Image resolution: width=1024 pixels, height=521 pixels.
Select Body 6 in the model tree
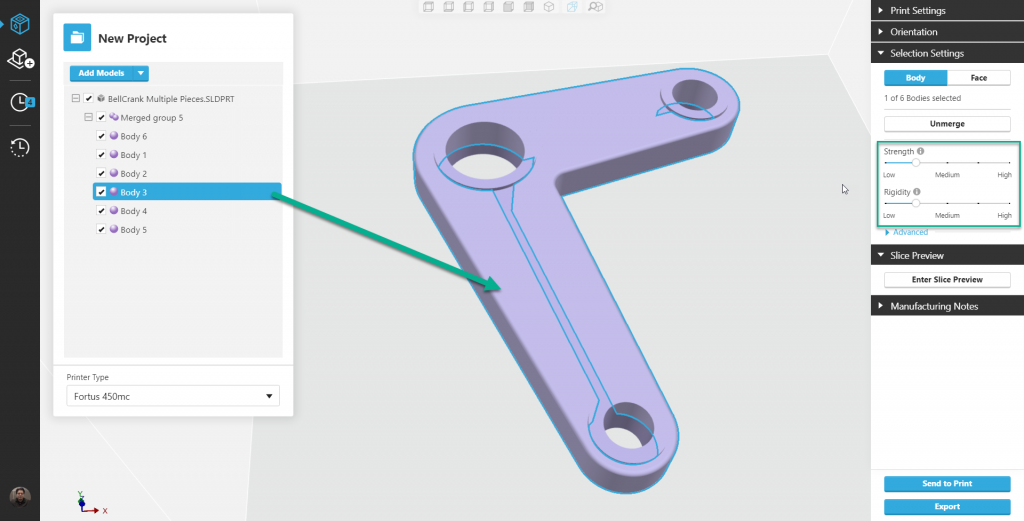pyautogui.click(x=133, y=136)
